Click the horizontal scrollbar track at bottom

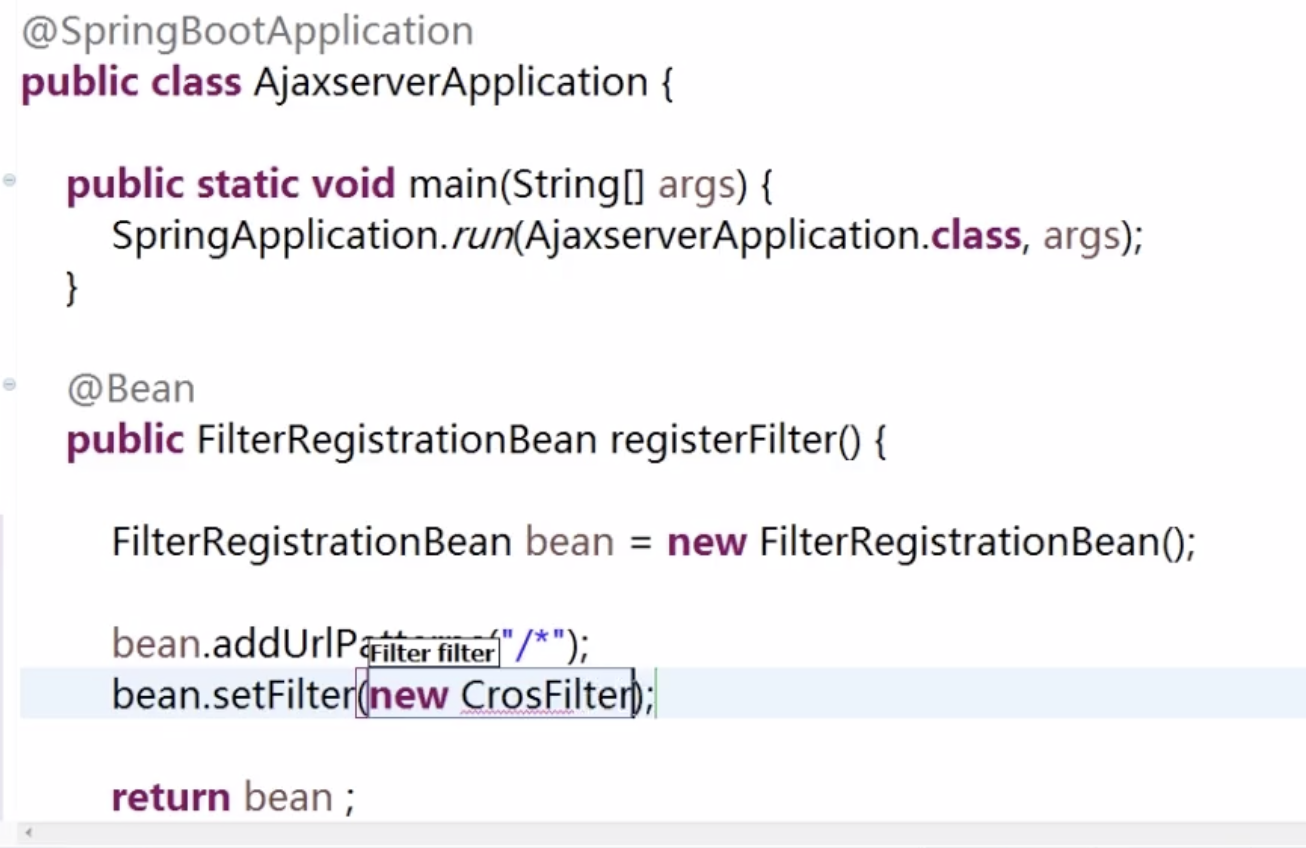click(x=650, y=833)
